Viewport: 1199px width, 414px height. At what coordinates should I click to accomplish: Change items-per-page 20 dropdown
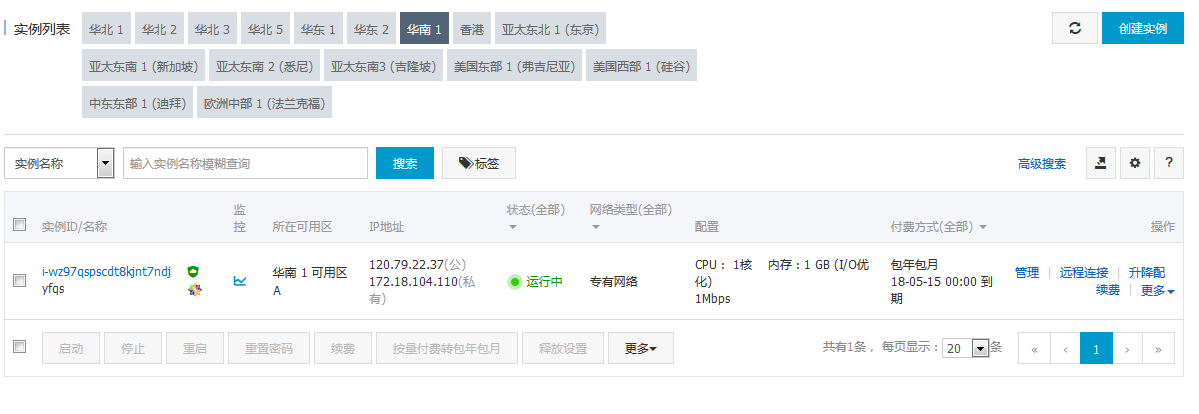[x=966, y=347]
